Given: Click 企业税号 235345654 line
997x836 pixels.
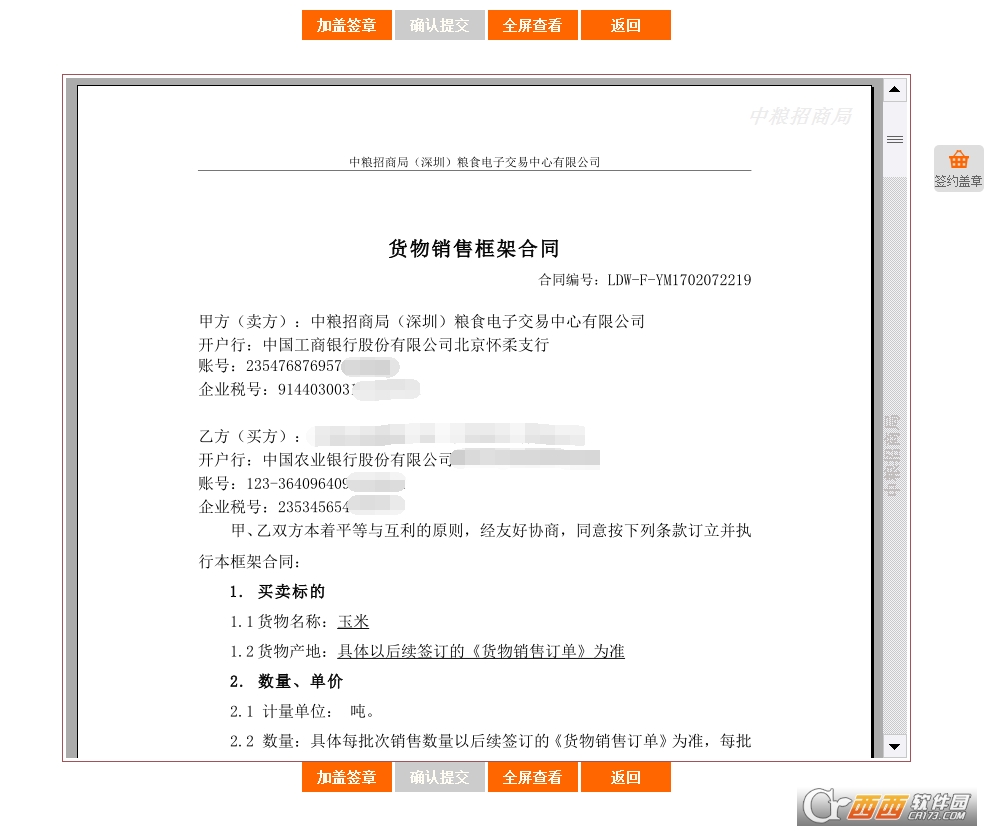Looking at the screenshot, I should (x=301, y=507).
